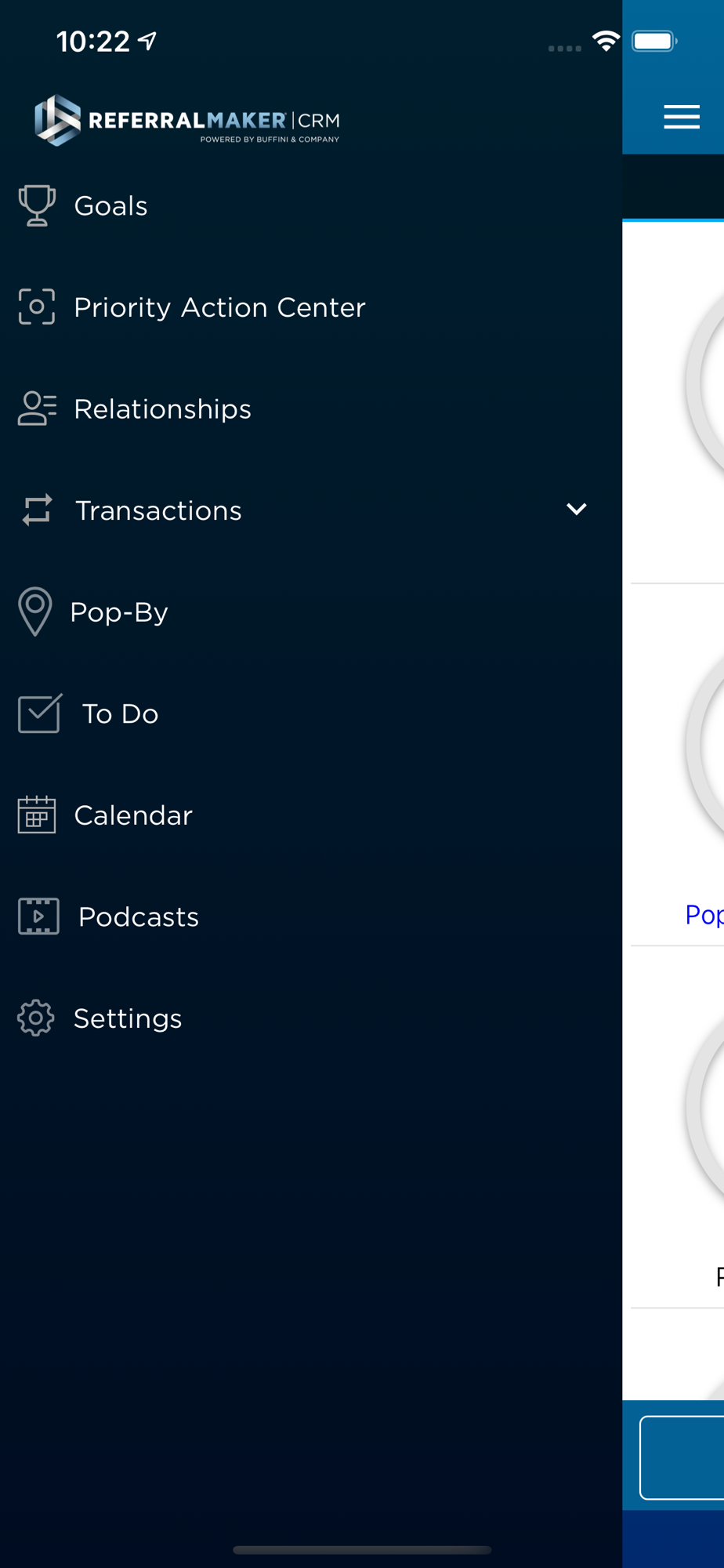Tap the Relationships contact icon

(37, 408)
